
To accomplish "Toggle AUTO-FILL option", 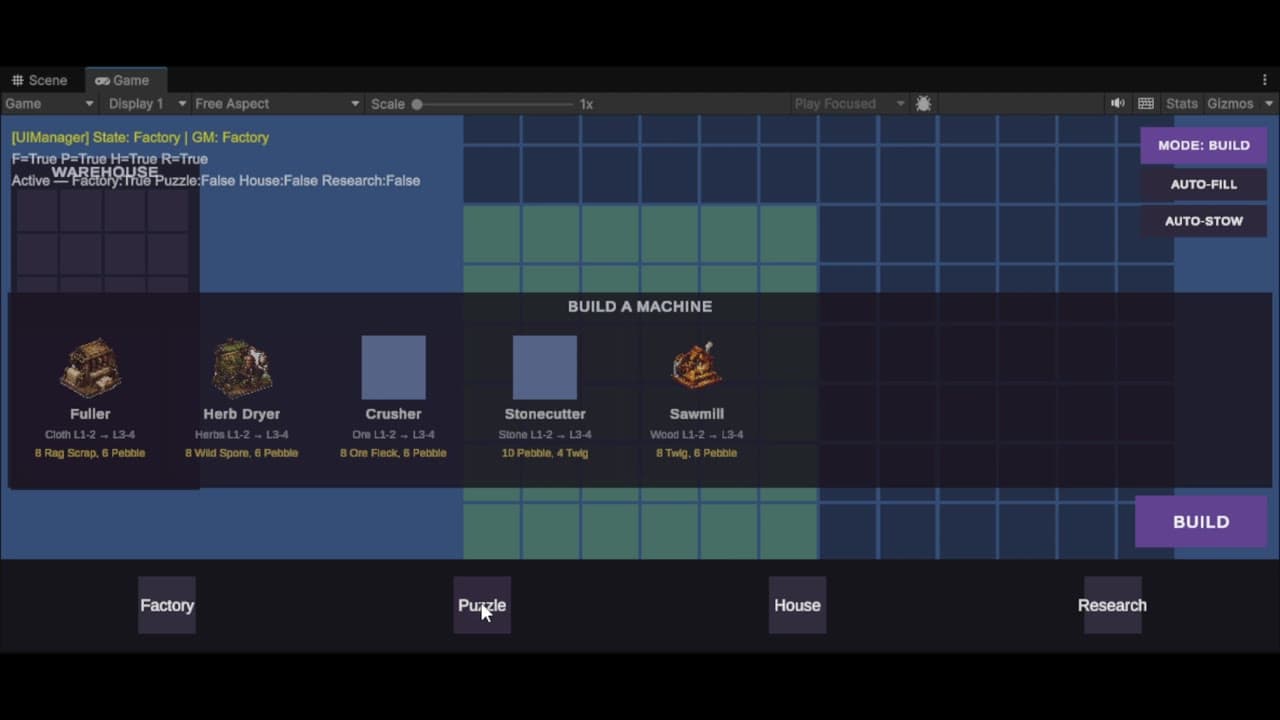I will 1204,184.
